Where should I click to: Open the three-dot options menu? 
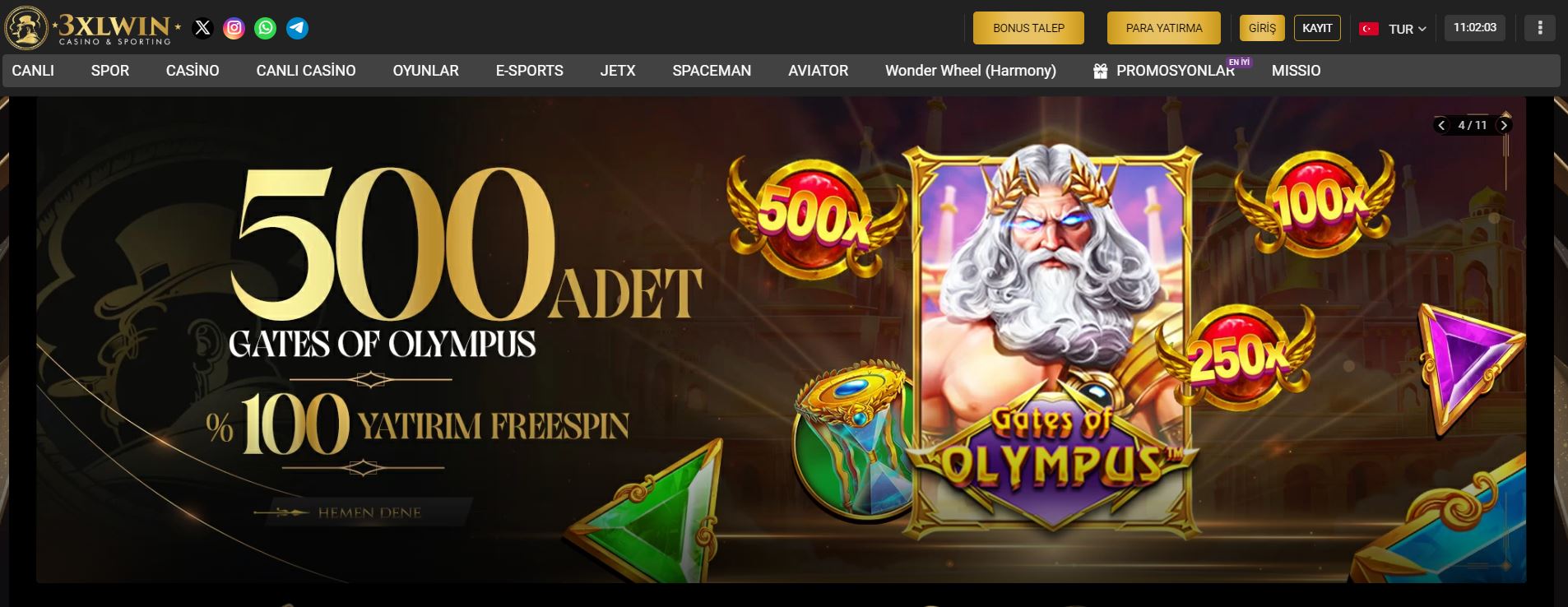click(x=1540, y=28)
